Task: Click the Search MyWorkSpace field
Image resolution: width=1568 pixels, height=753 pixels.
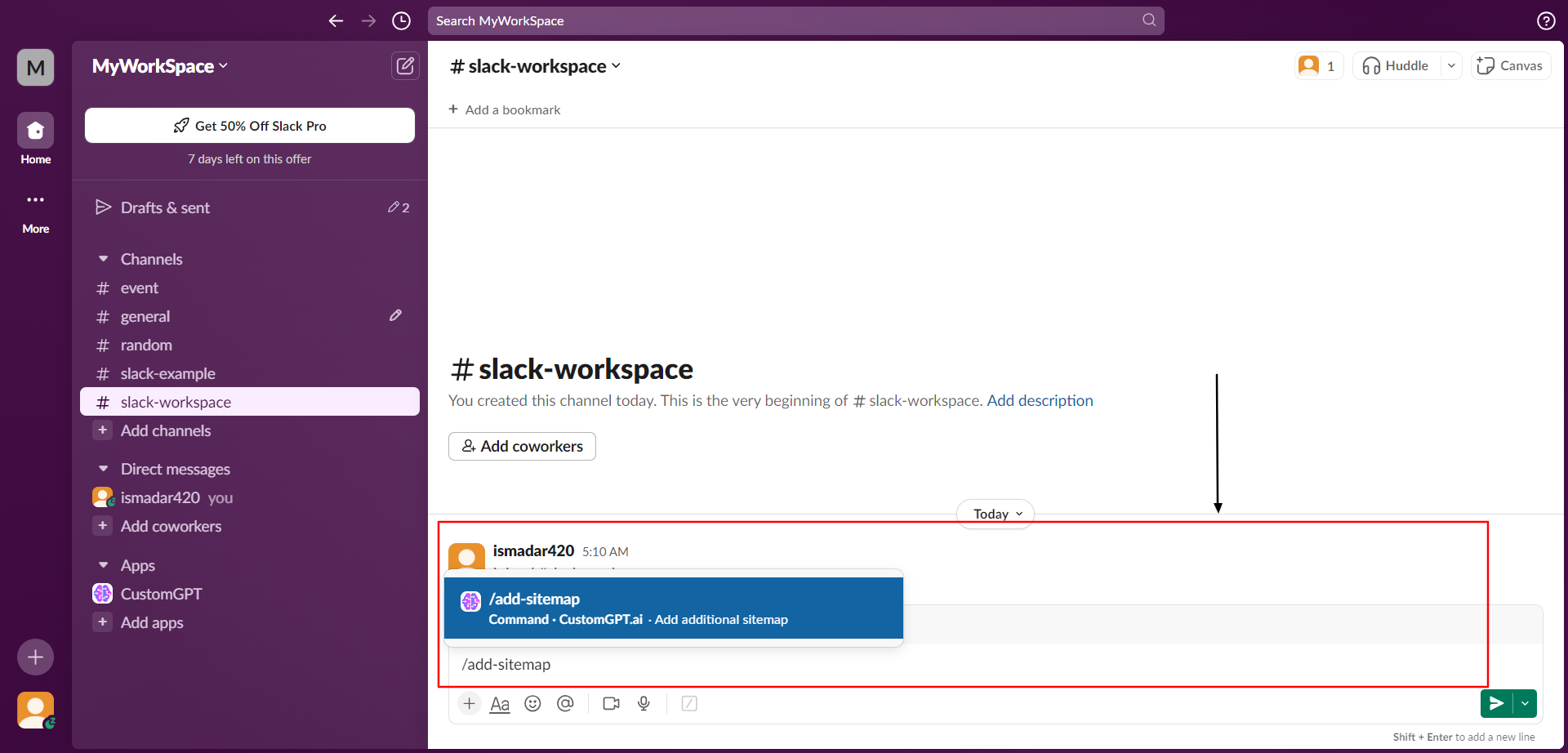Action: click(x=795, y=20)
